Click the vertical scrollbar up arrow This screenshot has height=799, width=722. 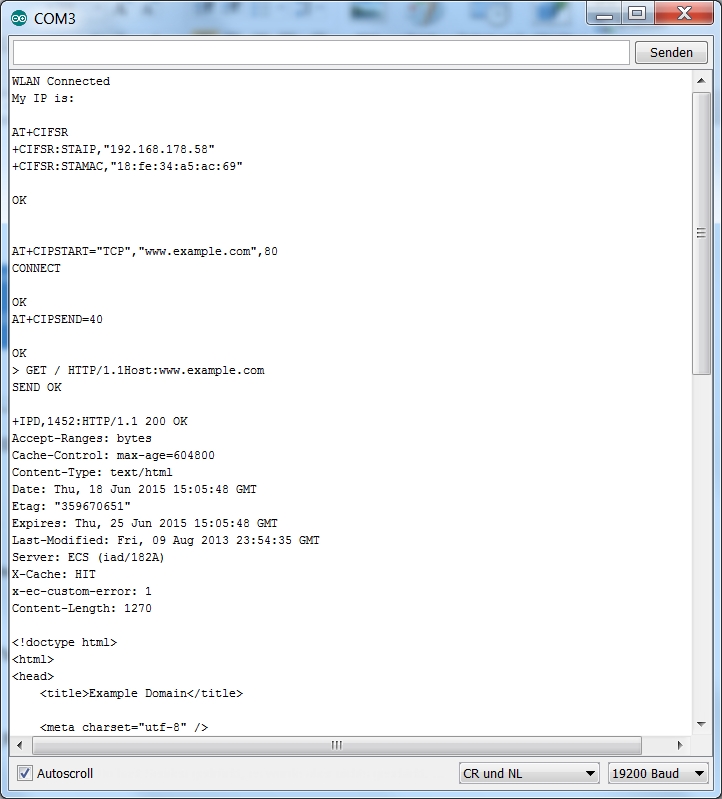pyautogui.click(x=701, y=81)
